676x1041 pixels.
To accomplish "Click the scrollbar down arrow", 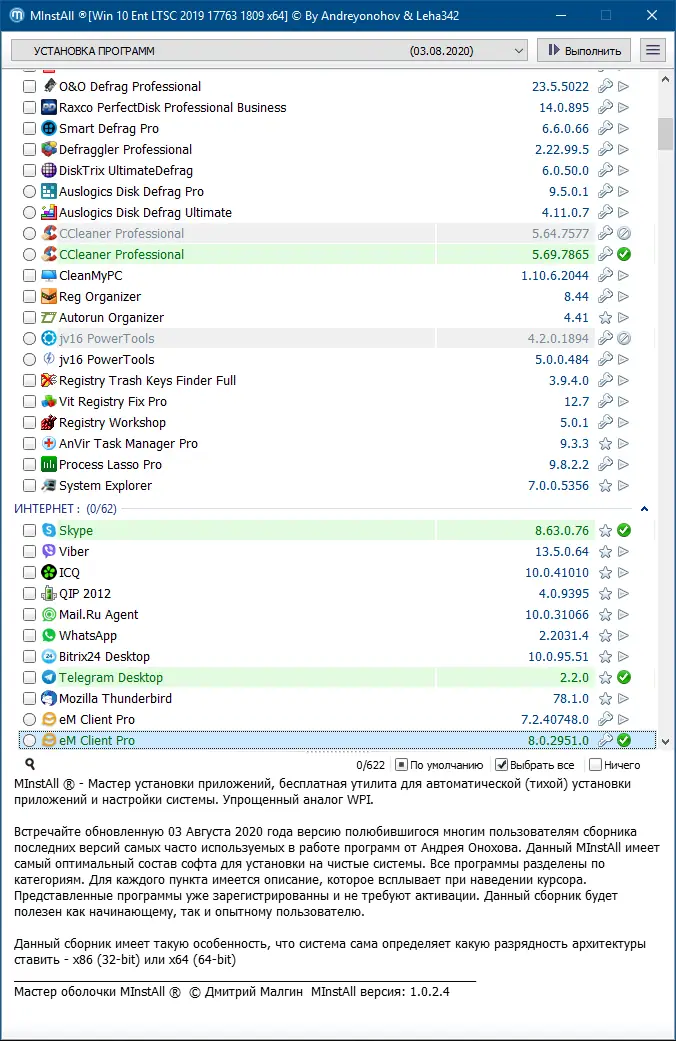I will coord(665,742).
